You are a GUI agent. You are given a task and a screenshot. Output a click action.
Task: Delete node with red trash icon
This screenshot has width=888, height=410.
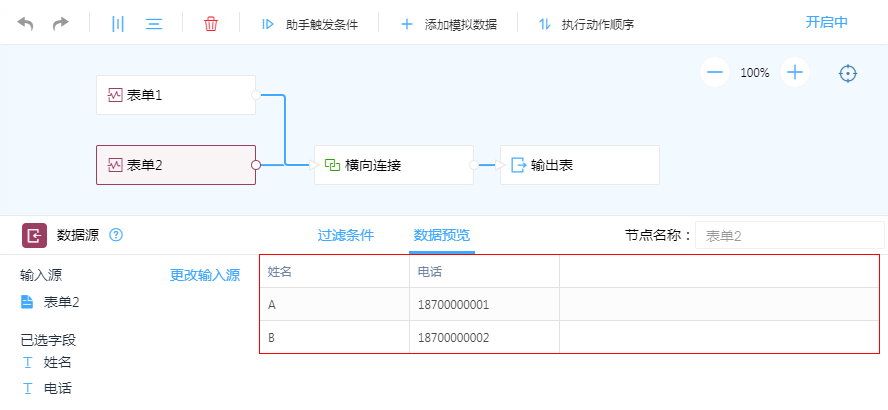point(211,23)
